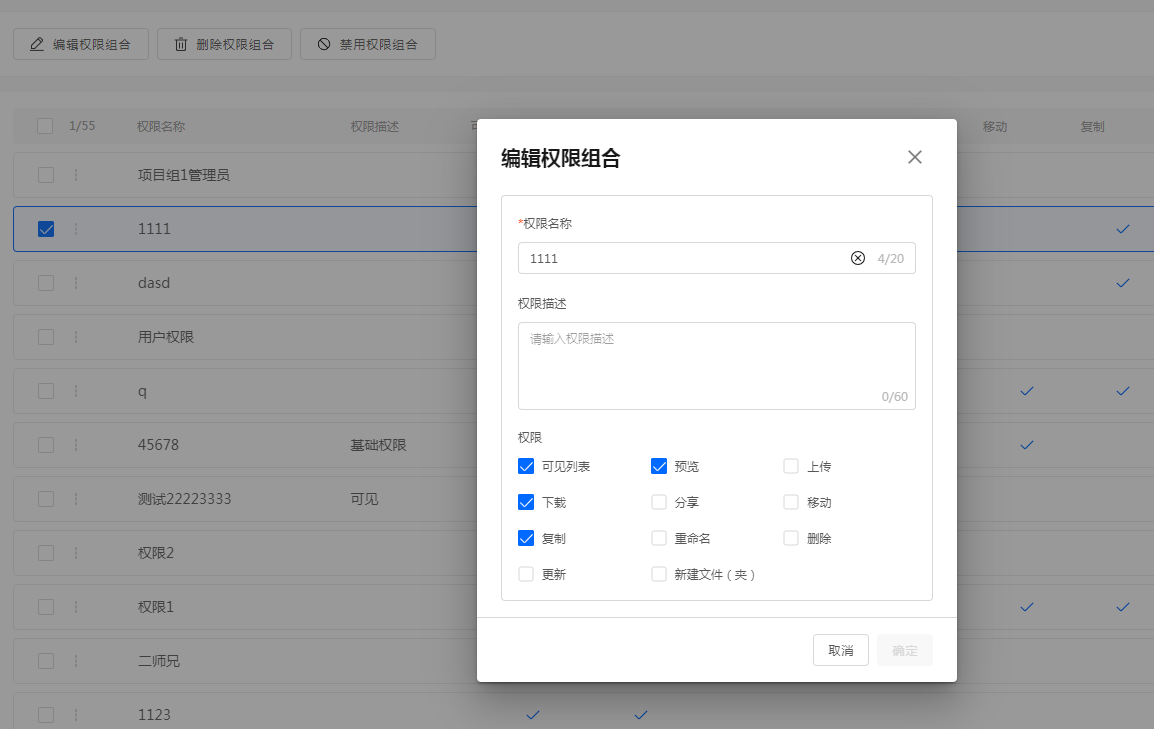Open the three-dot handle for row 权限2

76,552
